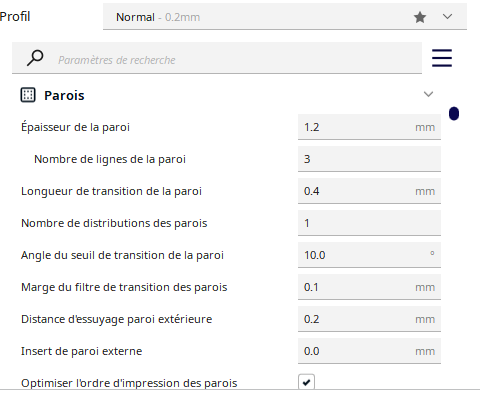Open the Profil dropdown chevron
The image size is (480, 395).
(x=447, y=16)
